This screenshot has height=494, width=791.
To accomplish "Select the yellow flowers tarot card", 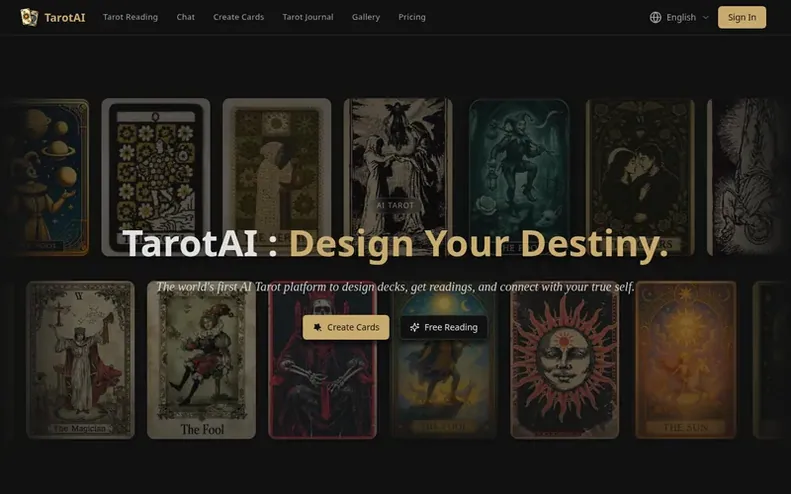I will coord(156,177).
